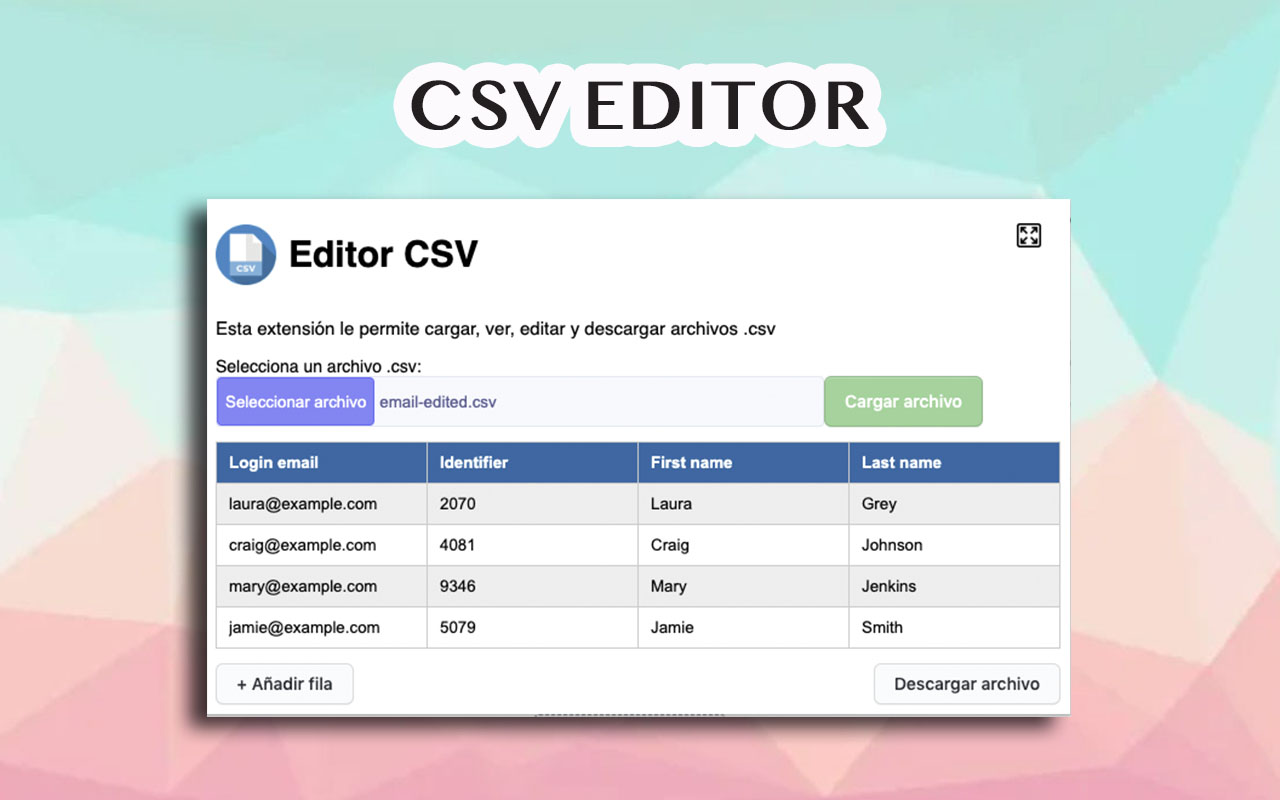Edit the last name cell Johnson
This screenshot has width=1280, height=800.
pyautogui.click(x=954, y=545)
